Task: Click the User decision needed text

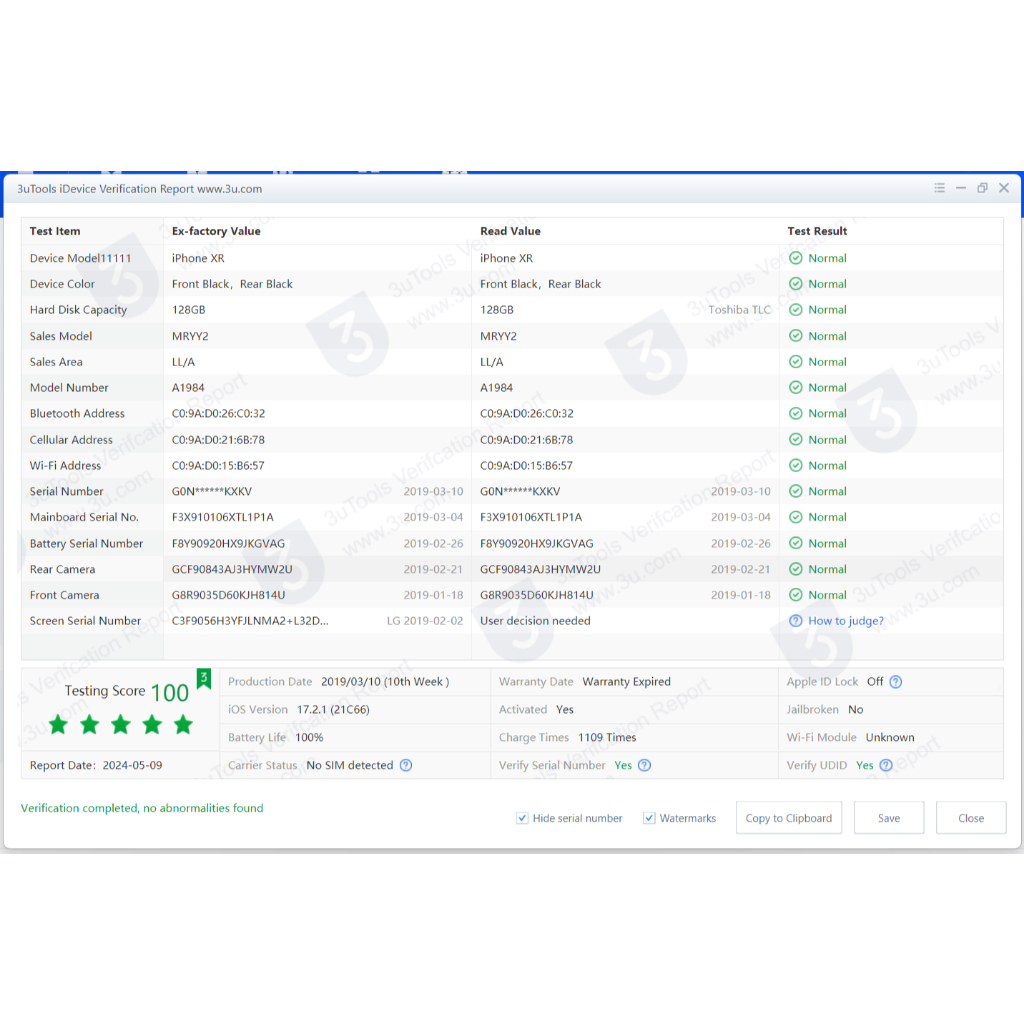Action: click(535, 621)
